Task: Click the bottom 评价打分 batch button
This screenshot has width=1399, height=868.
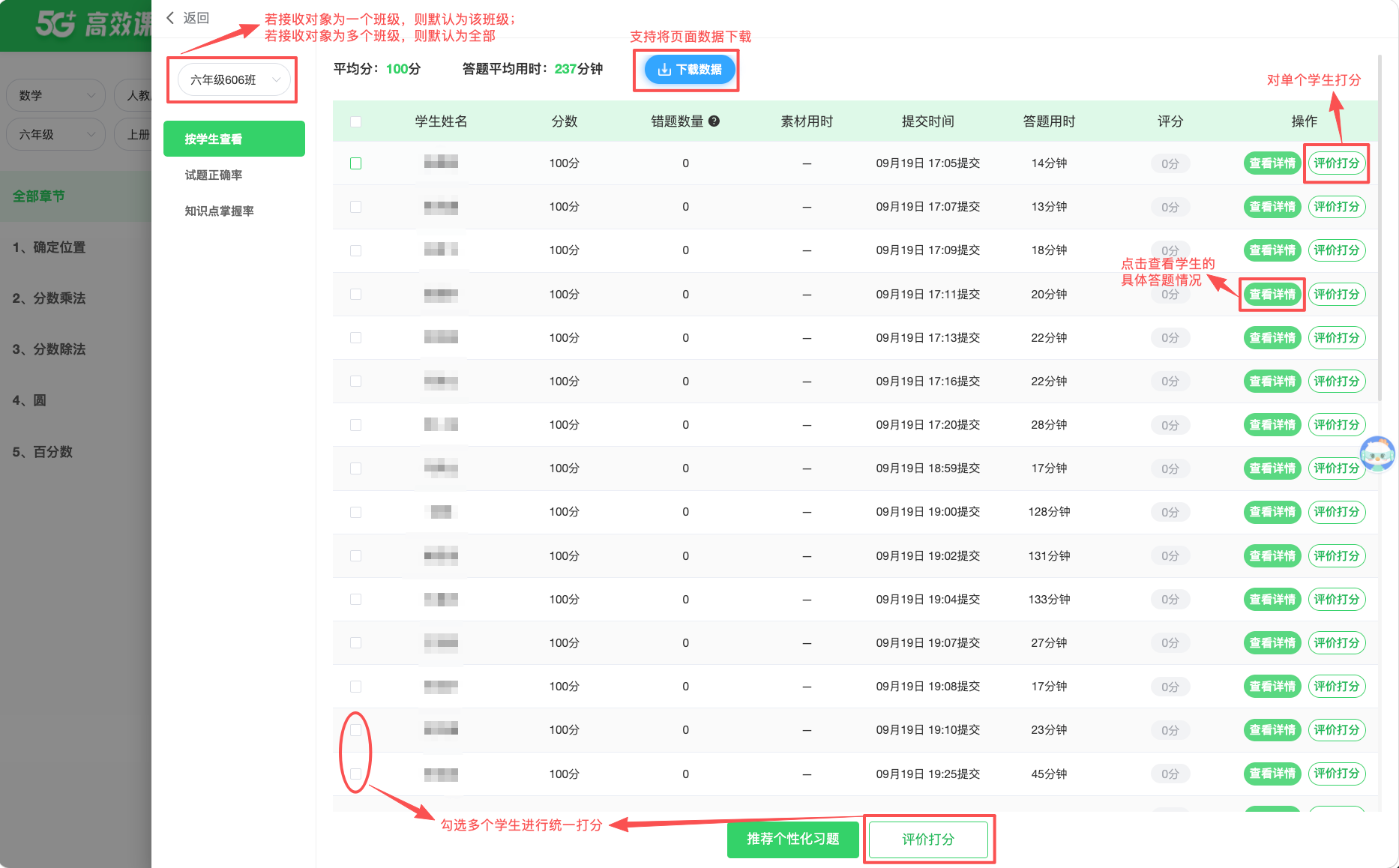Action: click(928, 840)
